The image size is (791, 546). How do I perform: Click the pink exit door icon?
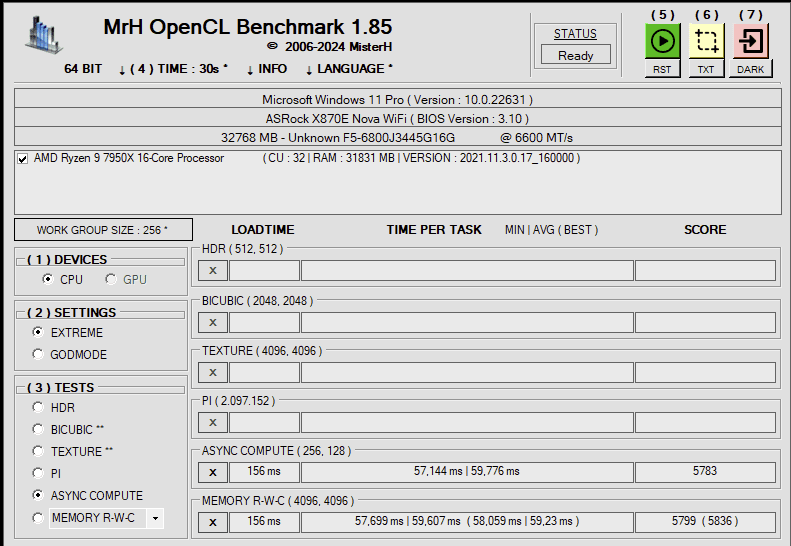(751, 41)
